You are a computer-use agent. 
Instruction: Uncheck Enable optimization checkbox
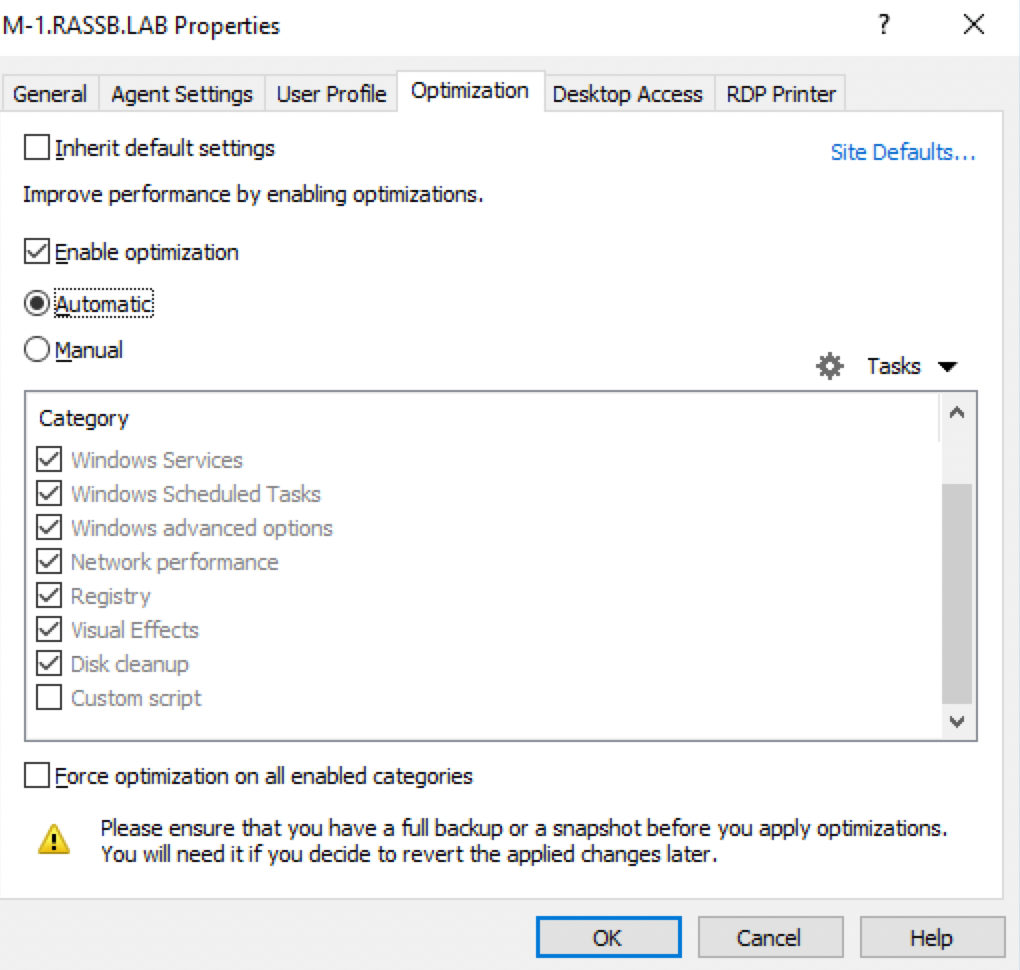pos(37,252)
